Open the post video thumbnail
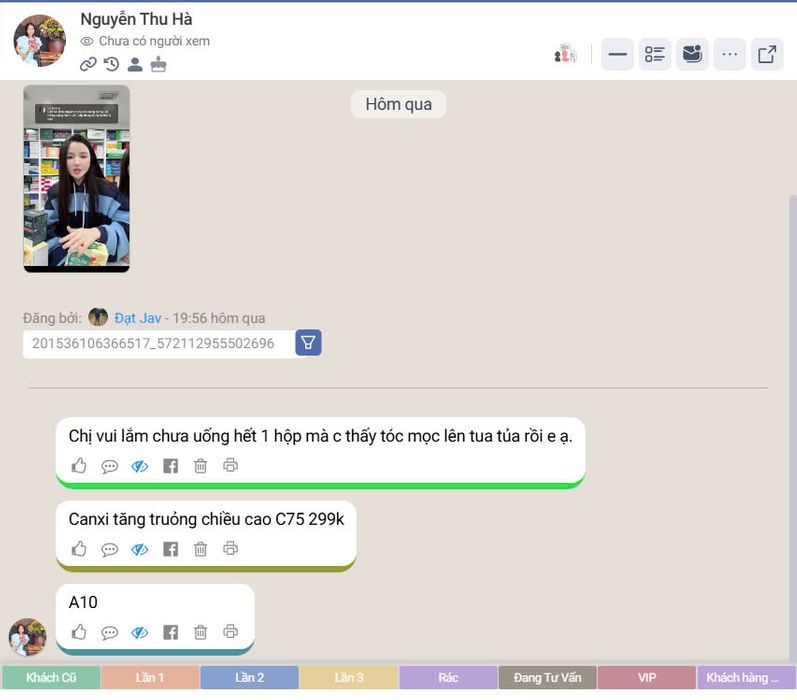The width and height of the screenshot is (797, 700). [77, 178]
